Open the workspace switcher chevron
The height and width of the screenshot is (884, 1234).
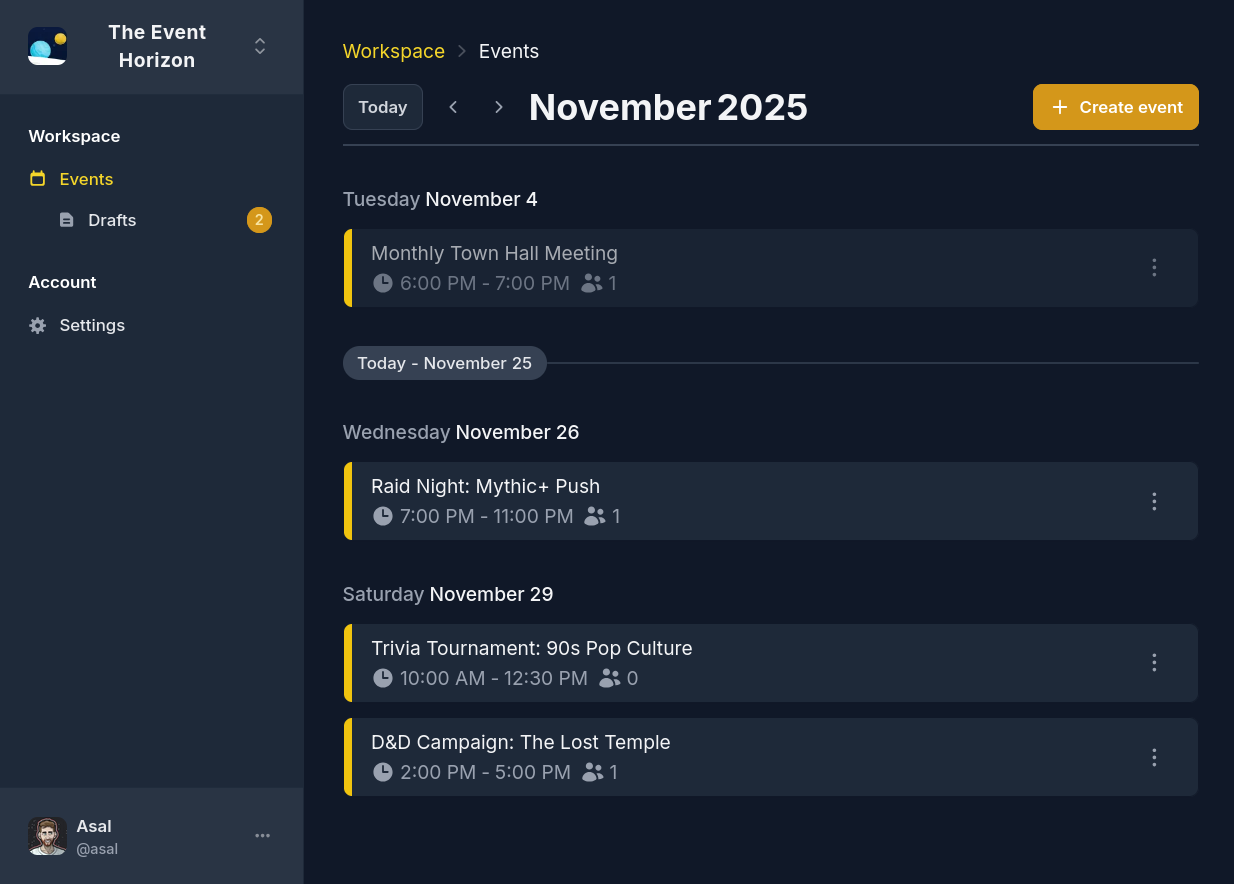pos(259,46)
